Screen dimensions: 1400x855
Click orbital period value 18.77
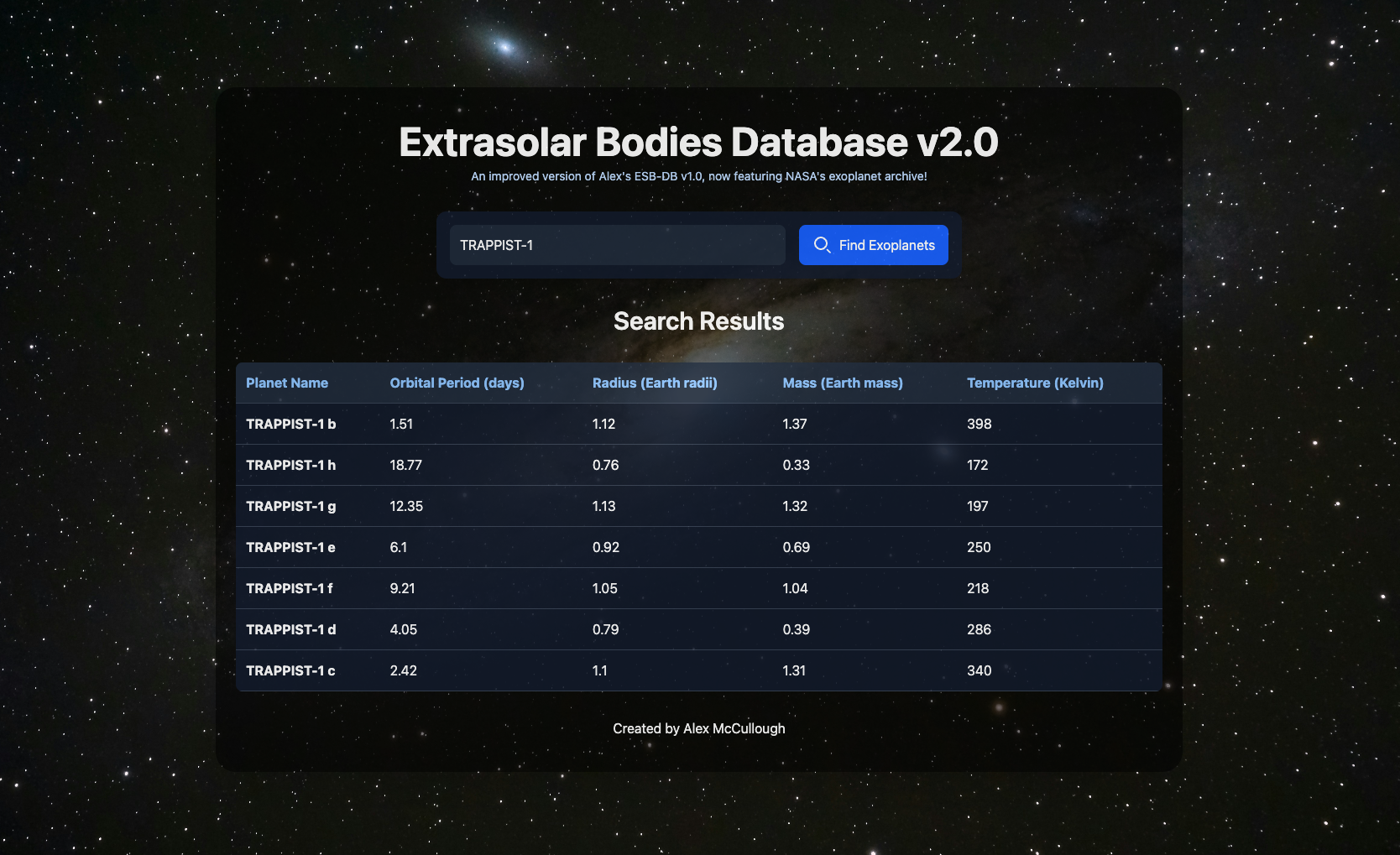tap(406, 465)
